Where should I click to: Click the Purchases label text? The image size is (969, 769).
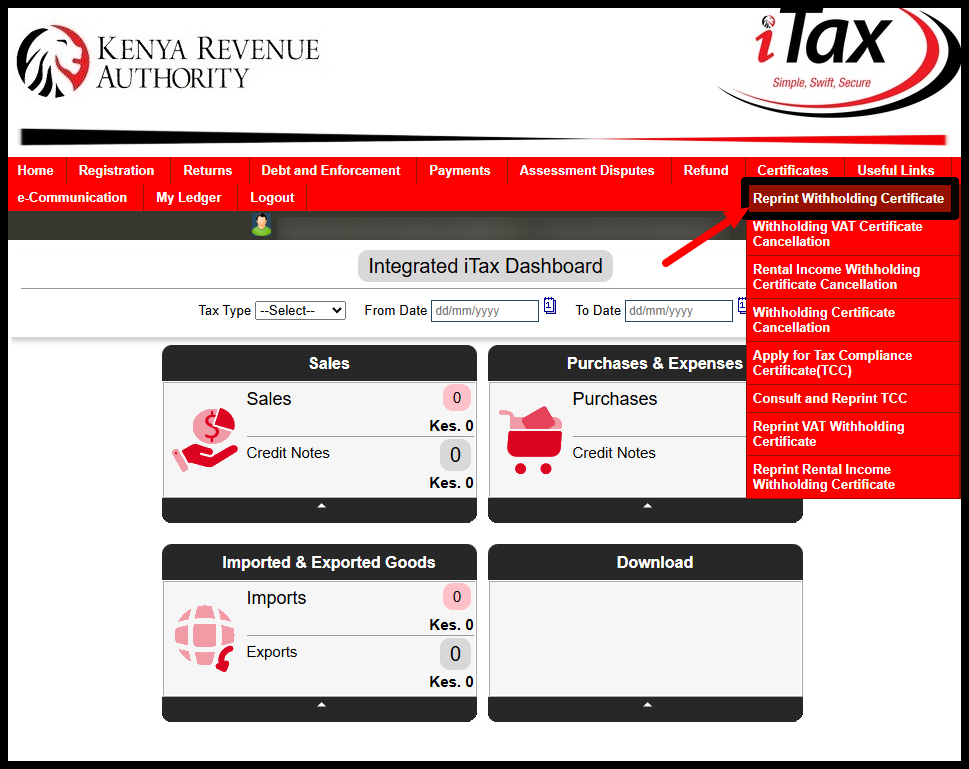[x=615, y=399]
